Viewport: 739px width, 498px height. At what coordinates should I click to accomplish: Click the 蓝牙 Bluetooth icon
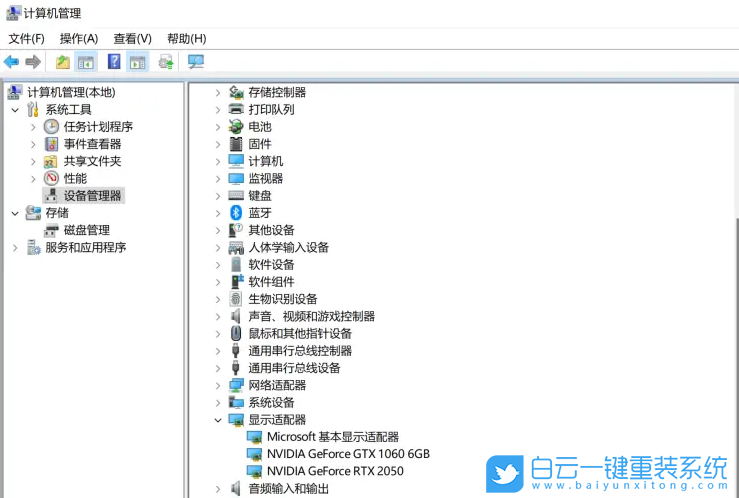click(236, 213)
